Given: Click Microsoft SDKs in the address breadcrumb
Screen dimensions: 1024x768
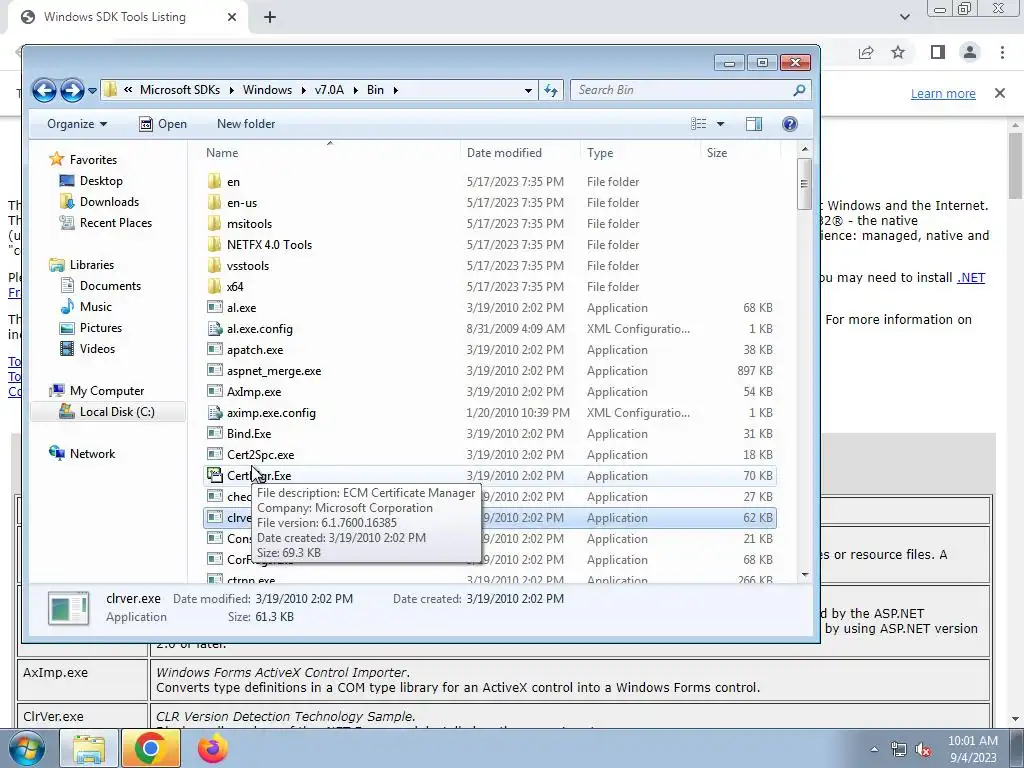Looking at the screenshot, I should coord(180,90).
